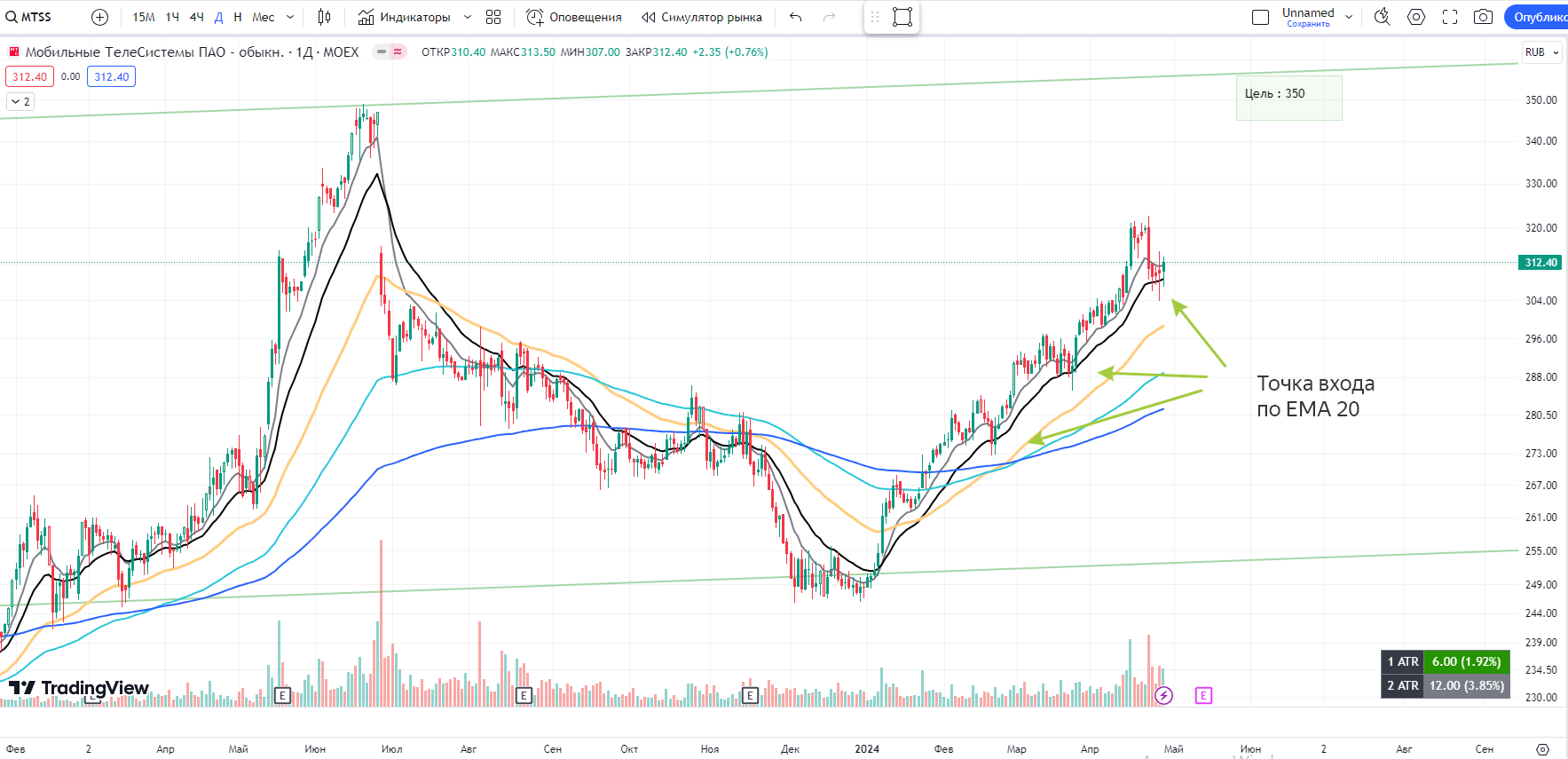This screenshot has height=759, width=1568.
Task: Open the E earnings marker near June 2023
Action: 282,696
